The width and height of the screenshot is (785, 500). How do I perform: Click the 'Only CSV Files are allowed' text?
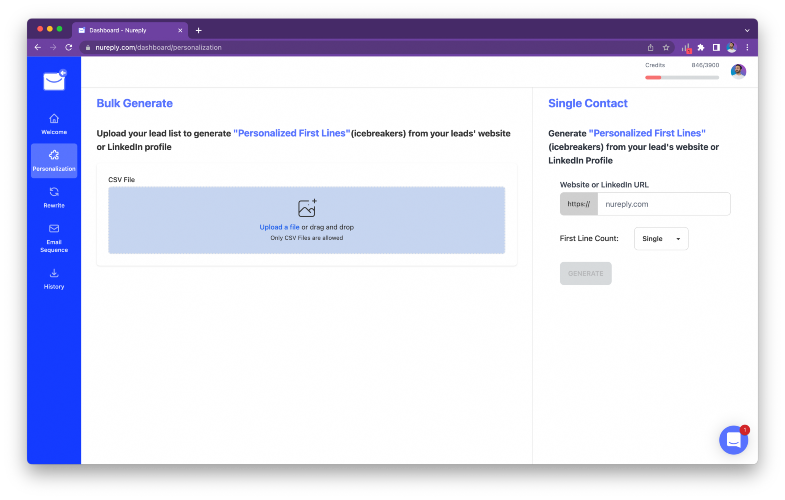[x=307, y=238]
